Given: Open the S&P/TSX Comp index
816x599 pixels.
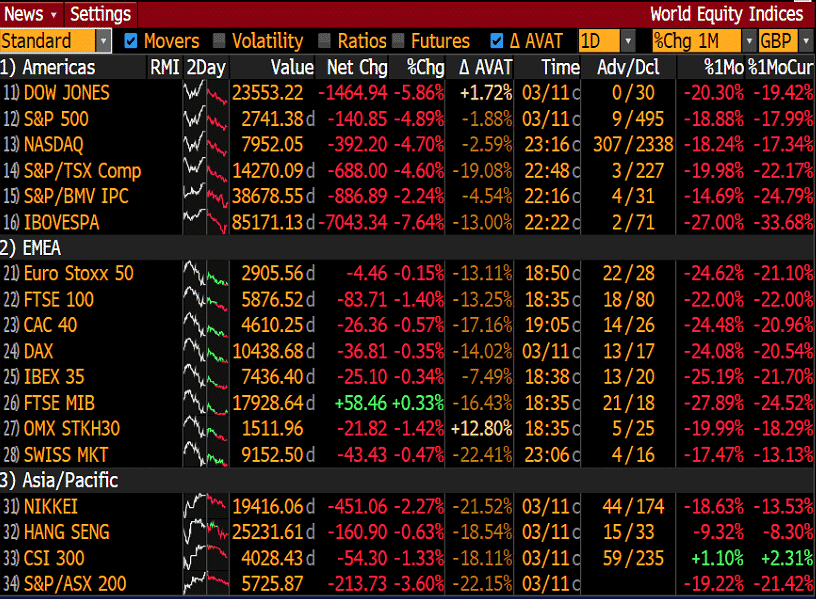Looking at the screenshot, I should point(82,171).
